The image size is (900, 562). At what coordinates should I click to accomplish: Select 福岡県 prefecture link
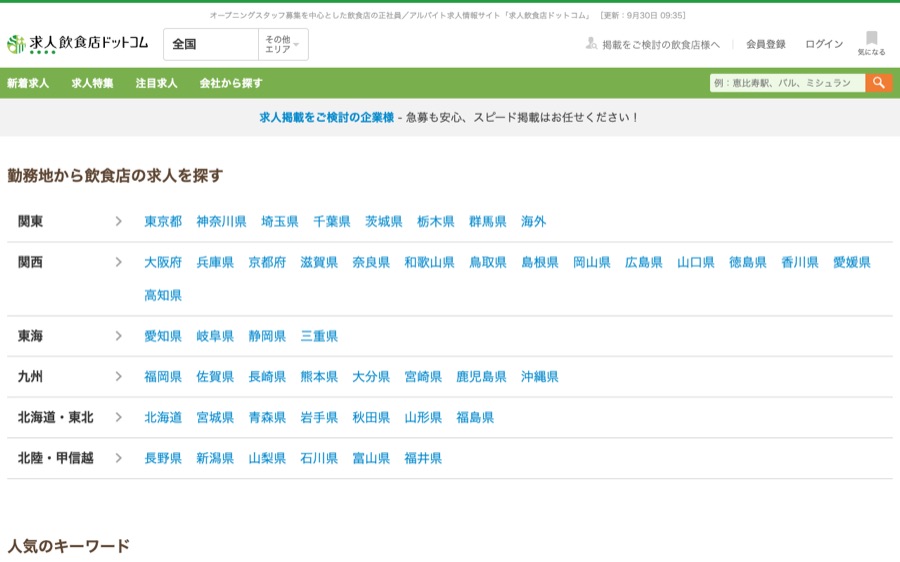[x=163, y=377]
